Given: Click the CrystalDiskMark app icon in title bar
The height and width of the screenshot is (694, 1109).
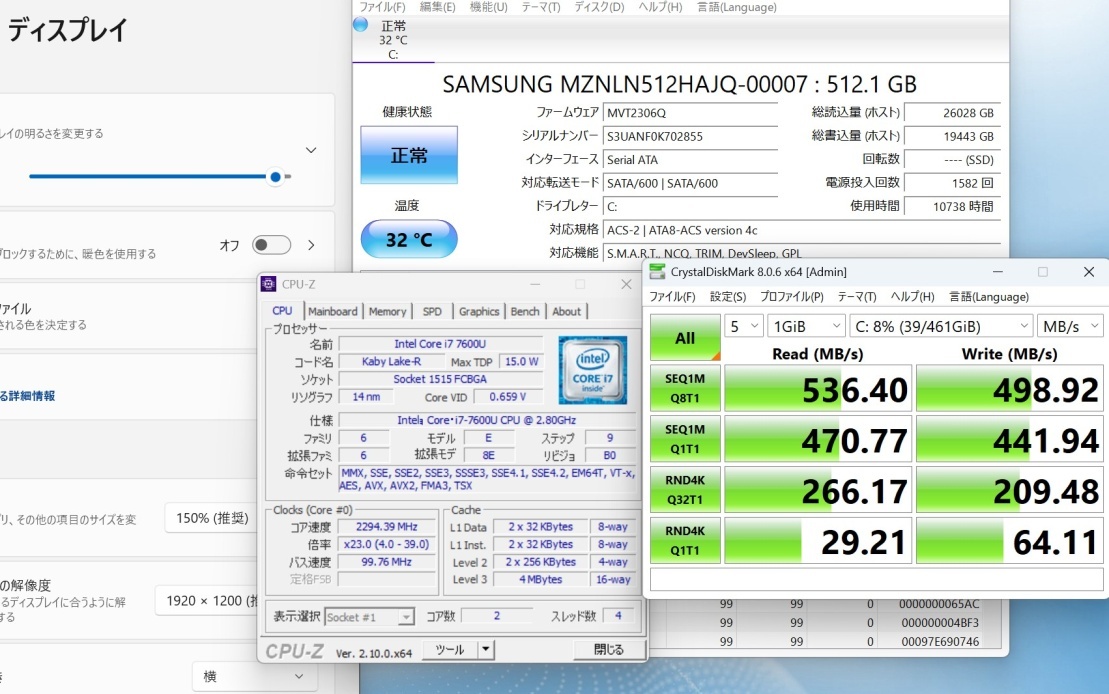Looking at the screenshot, I should (657, 272).
